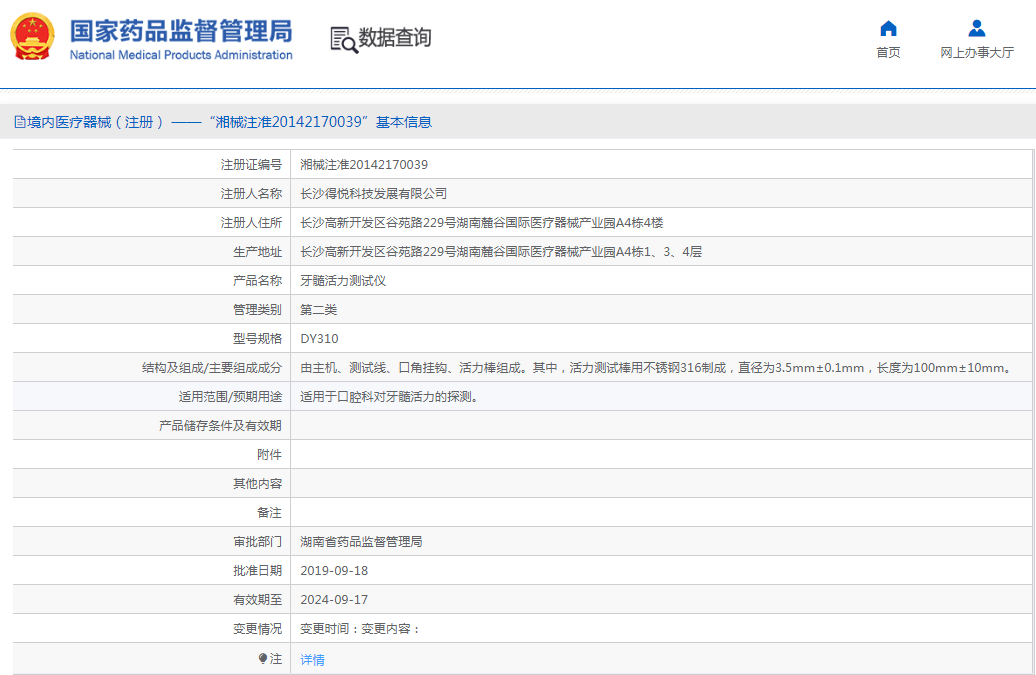Click the national emblem logo

click(x=33, y=38)
